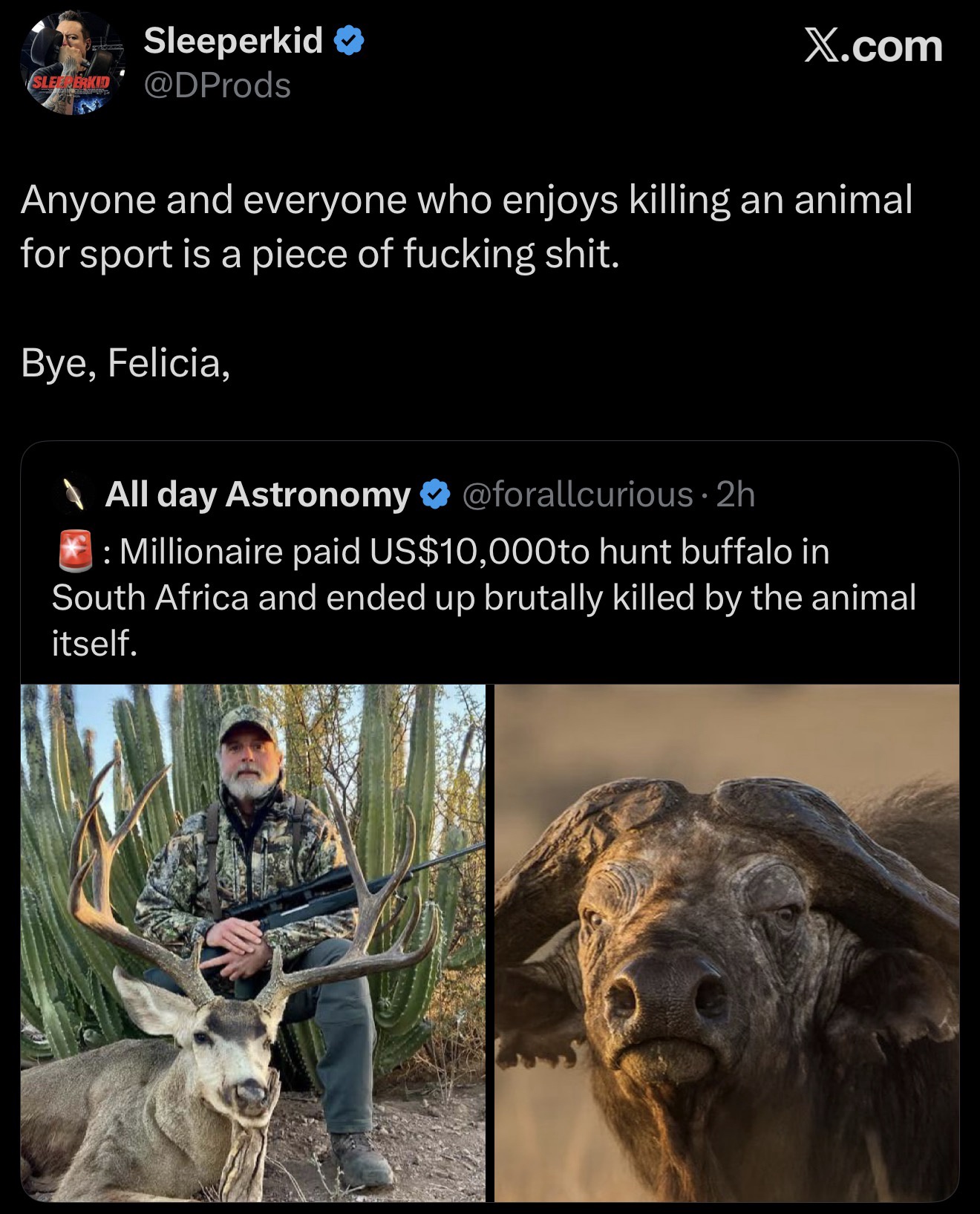Click the blue verified badge beside Sleeperkid
The width and height of the screenshot is (980, 1214).
click(x=349, y=42)
